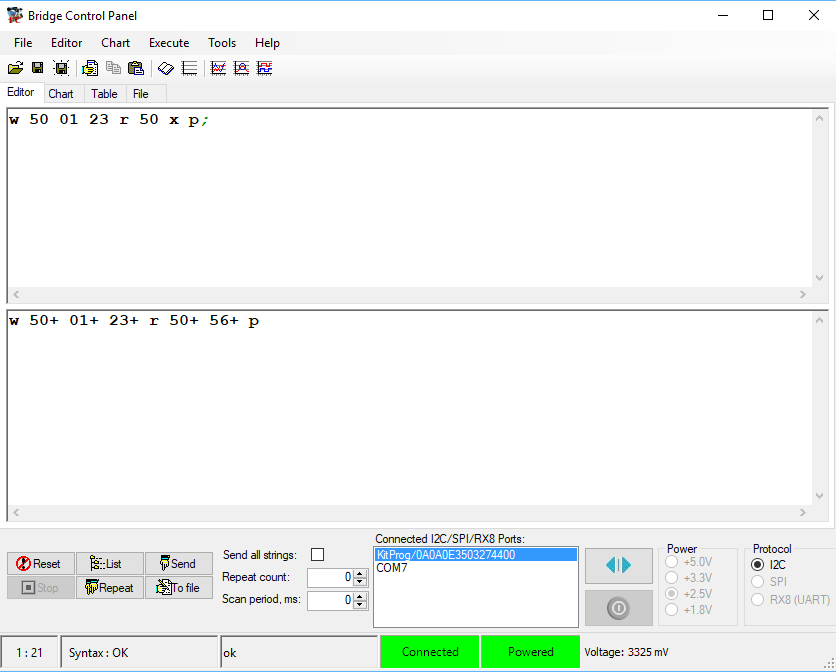Click the grayed Copy pages icon
Screen dimensions: 836x672
113,68
